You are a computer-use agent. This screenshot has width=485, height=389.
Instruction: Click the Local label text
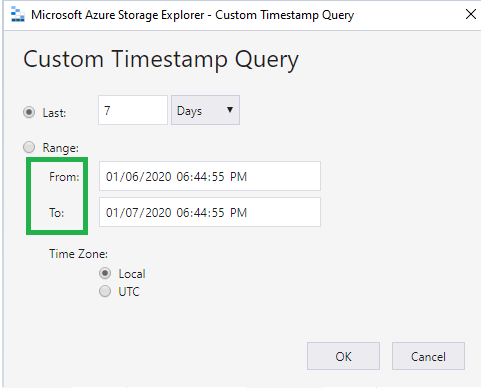coord(132,274)
